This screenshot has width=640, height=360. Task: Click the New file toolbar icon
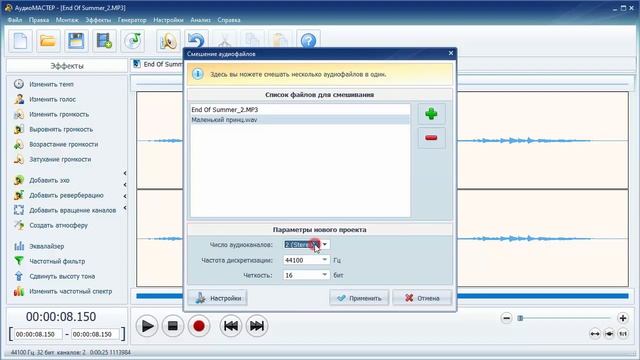[x=20, y=41]
